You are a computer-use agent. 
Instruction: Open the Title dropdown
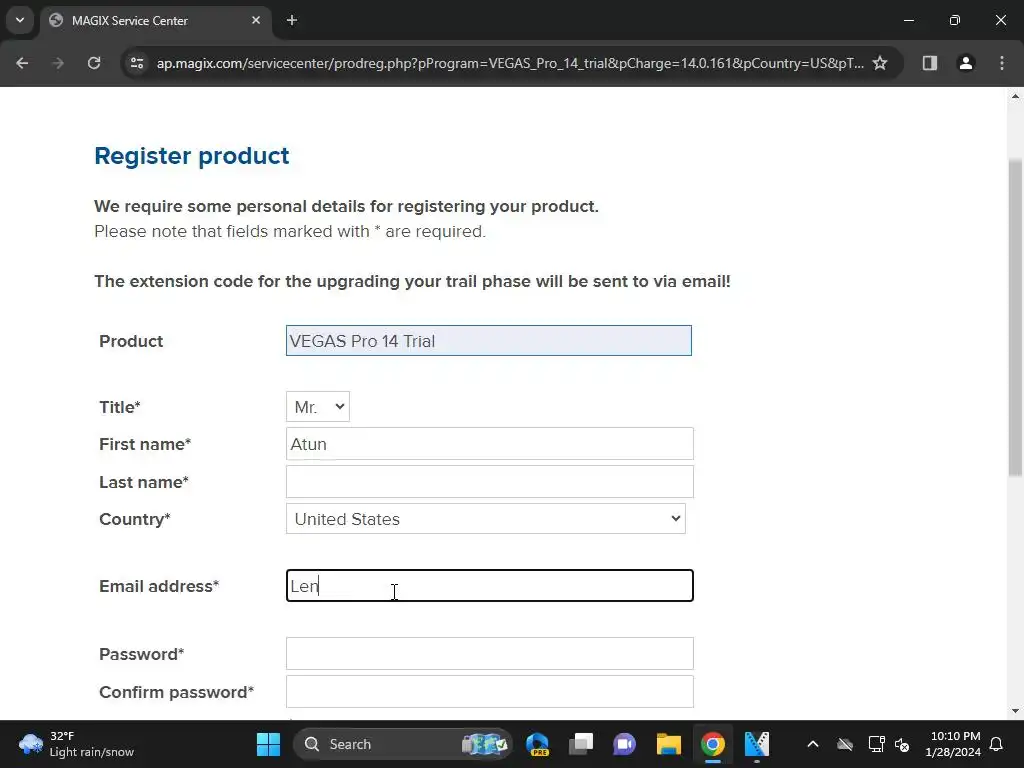pyautogui.click(x=318, y=407)
